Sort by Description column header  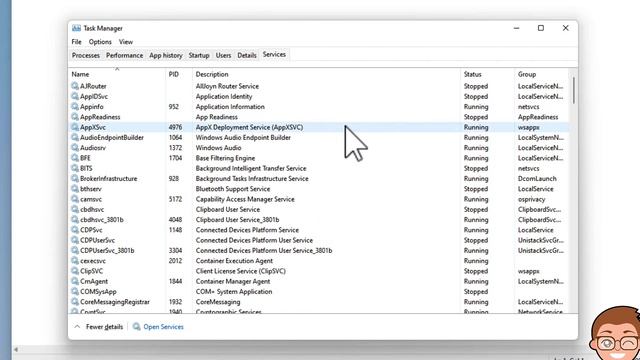pyautogui.click(x=326, y=74)
